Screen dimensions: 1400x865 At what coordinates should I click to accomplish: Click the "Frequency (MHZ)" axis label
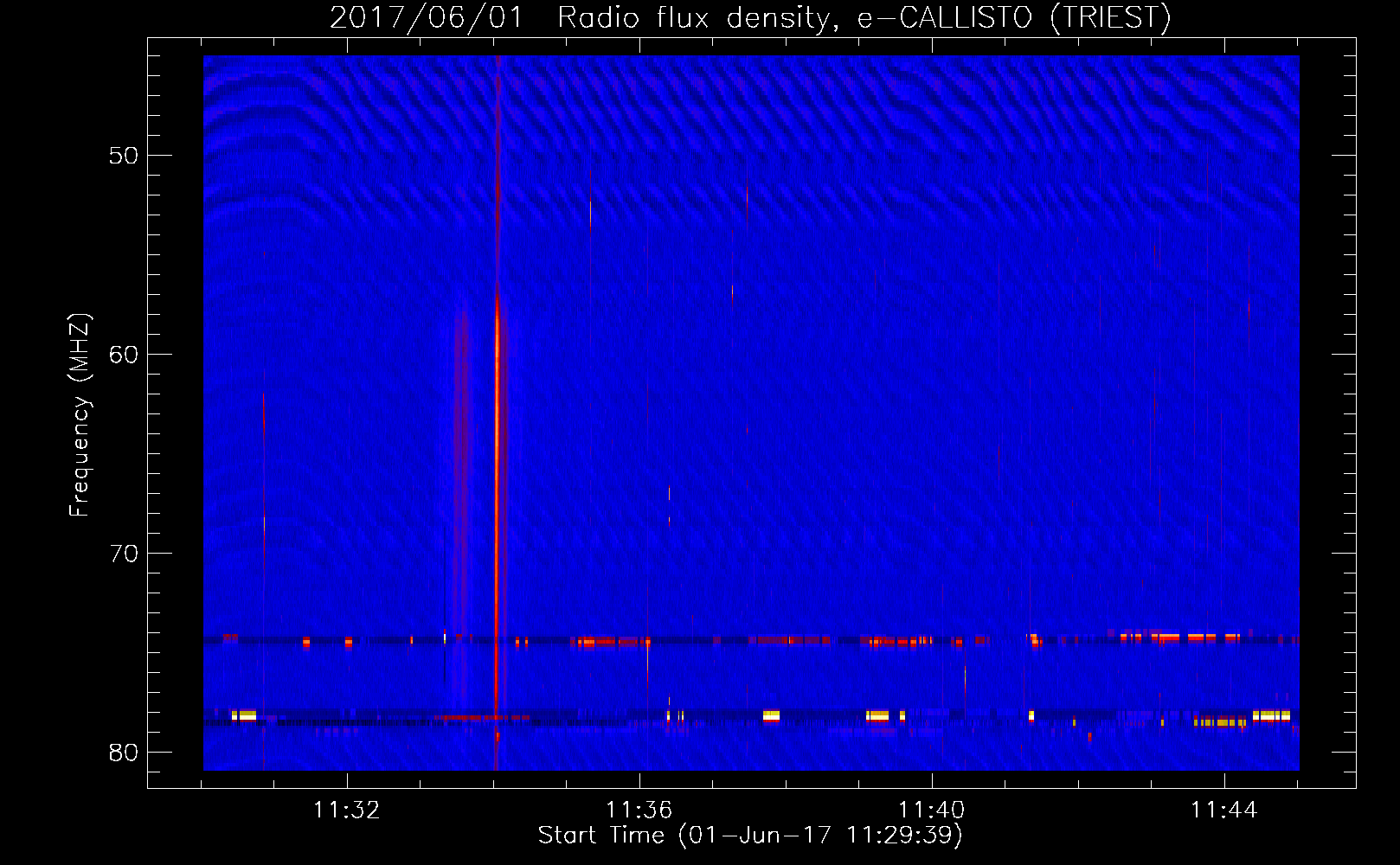tap(80, 415)
